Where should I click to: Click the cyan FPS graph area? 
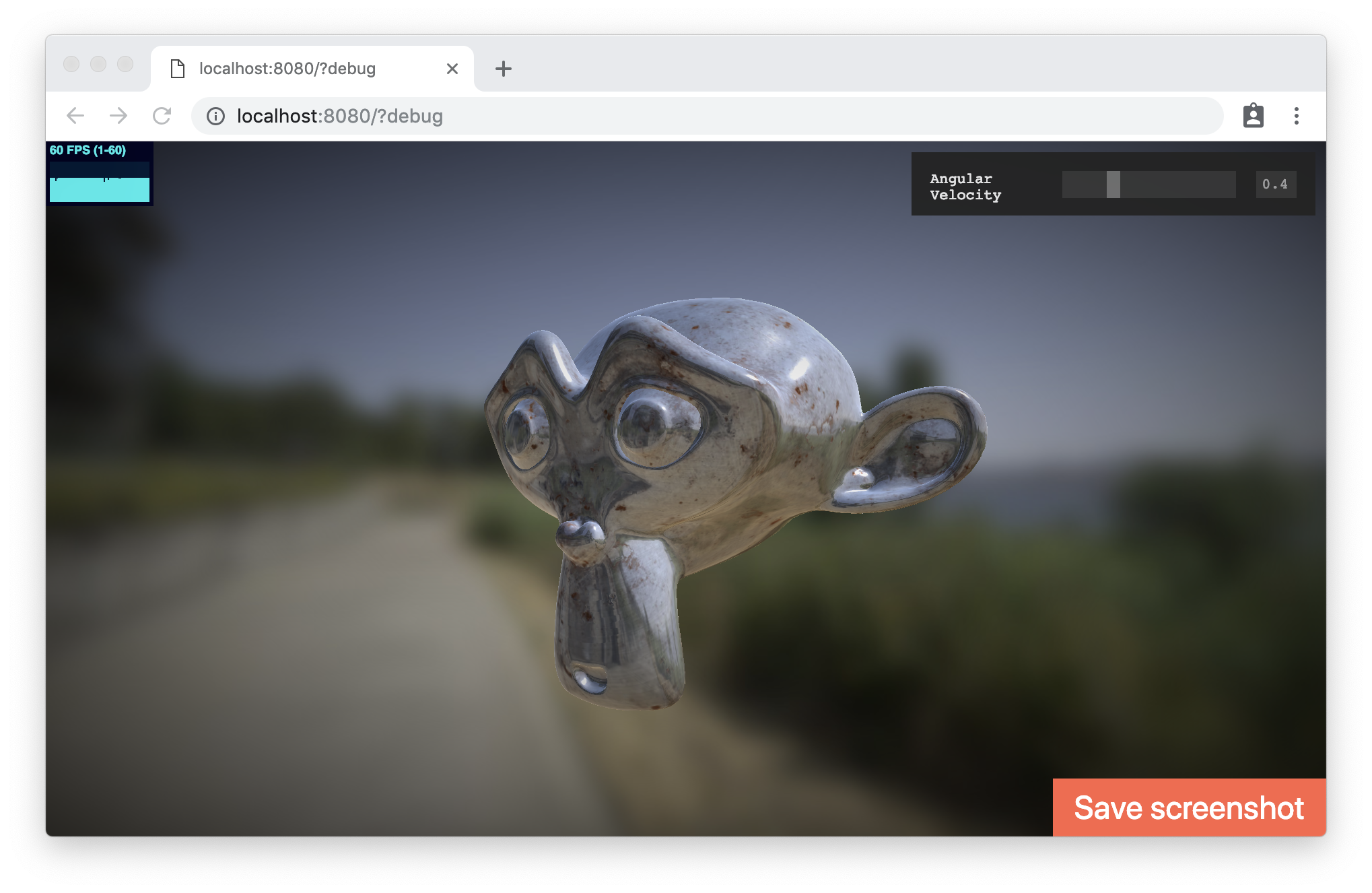tap(100, 189)
